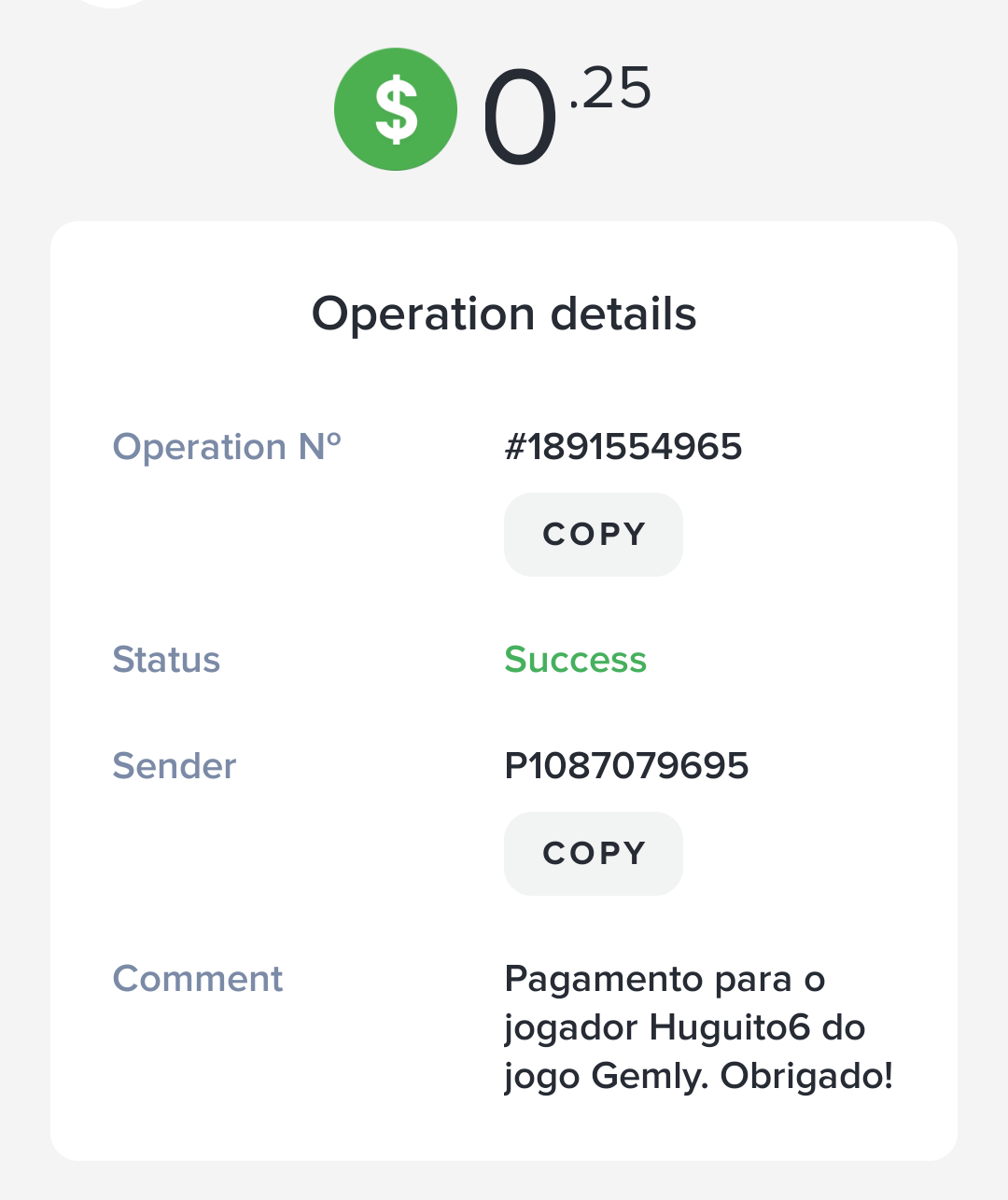Click the word jogador in the comment
The height and width of the screenshot is (1200, 1008).
coord(570,1028)
